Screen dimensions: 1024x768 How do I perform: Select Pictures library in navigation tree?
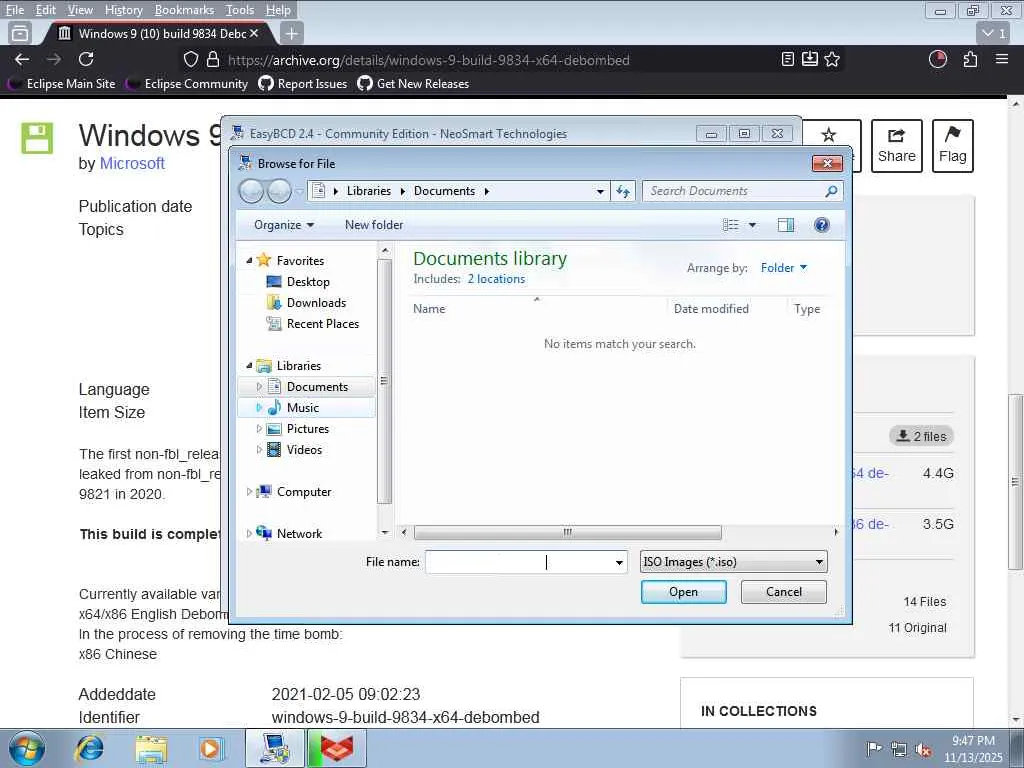pos(307,428)
